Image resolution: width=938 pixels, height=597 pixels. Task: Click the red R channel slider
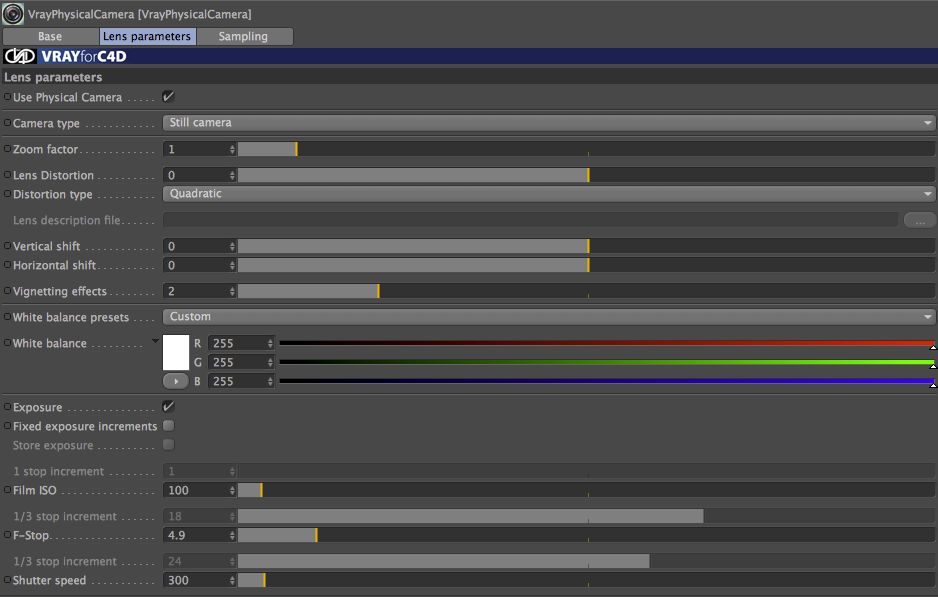click(607, 343)
